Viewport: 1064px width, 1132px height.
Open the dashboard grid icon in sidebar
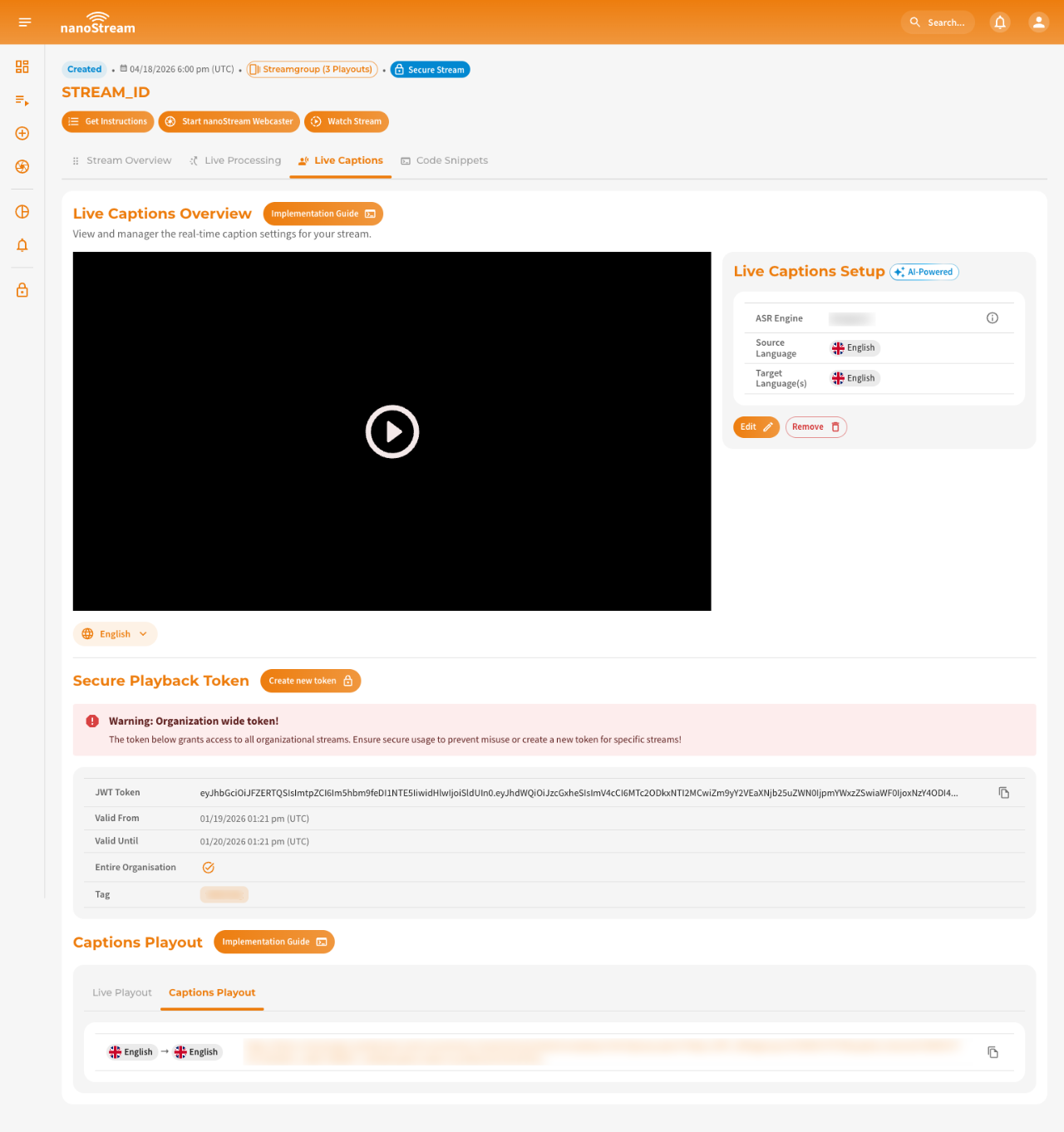pos(22,66)
